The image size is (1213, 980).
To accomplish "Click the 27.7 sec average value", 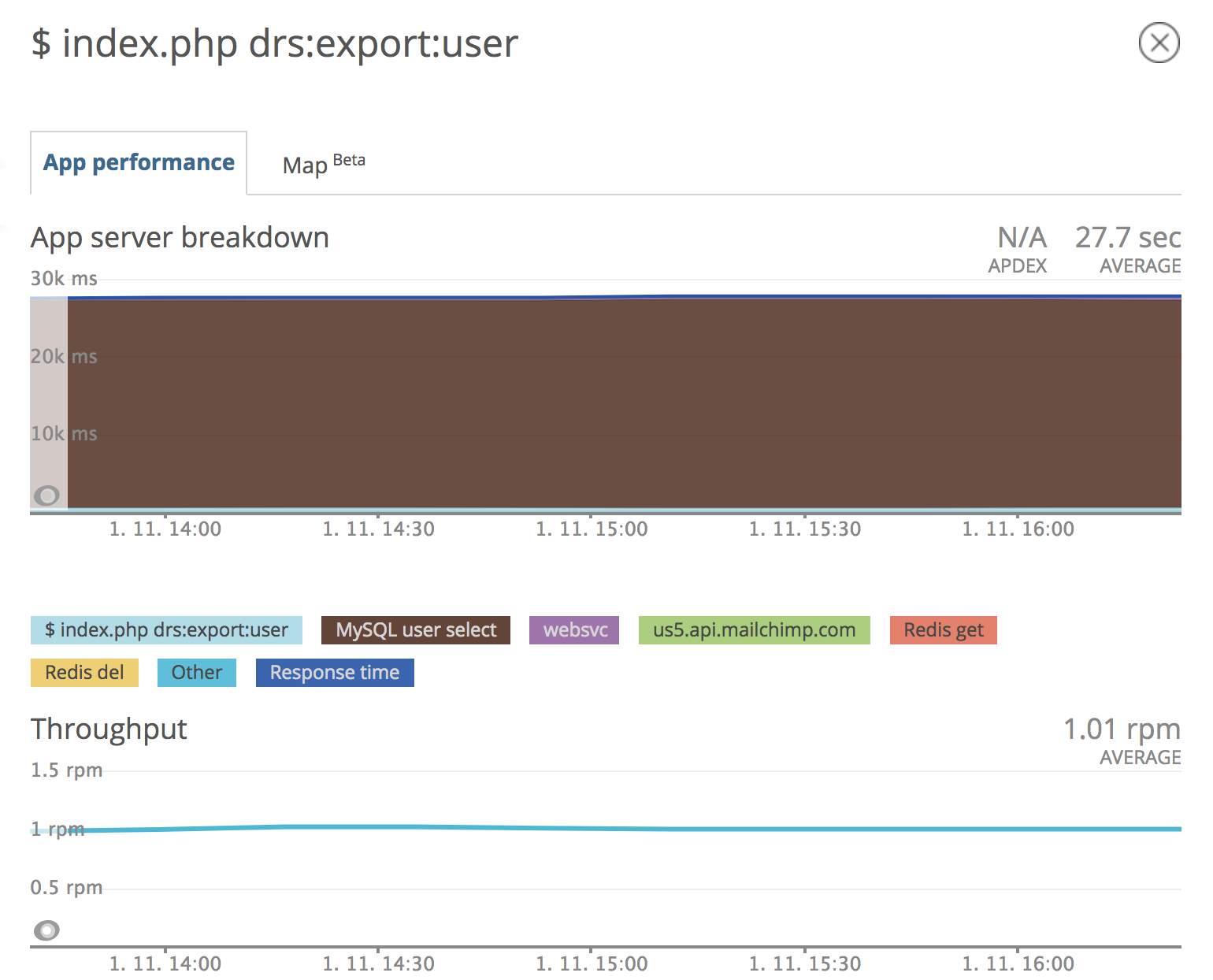I will [x=1127, y=237].
